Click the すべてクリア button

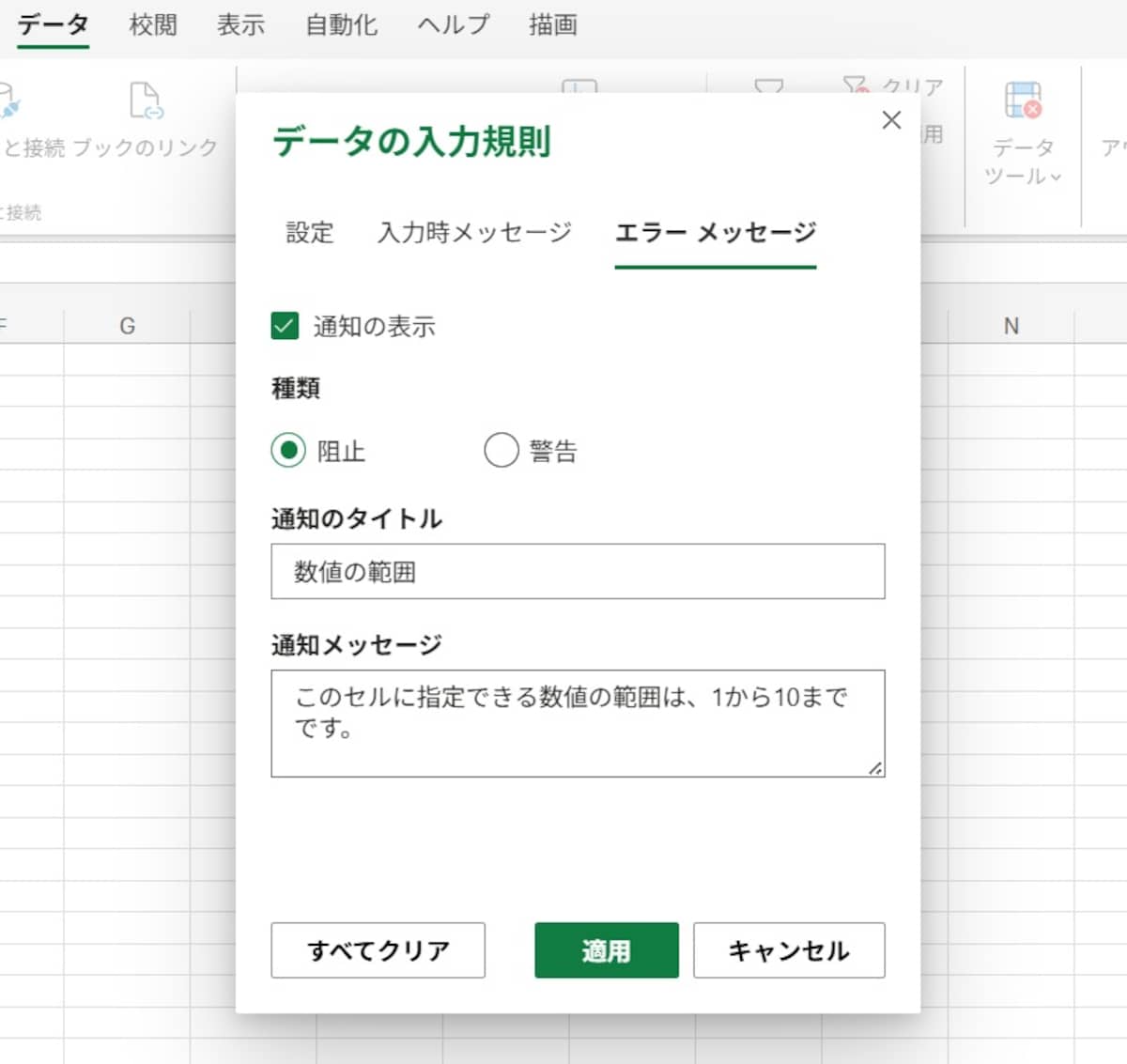coord(378,950)
